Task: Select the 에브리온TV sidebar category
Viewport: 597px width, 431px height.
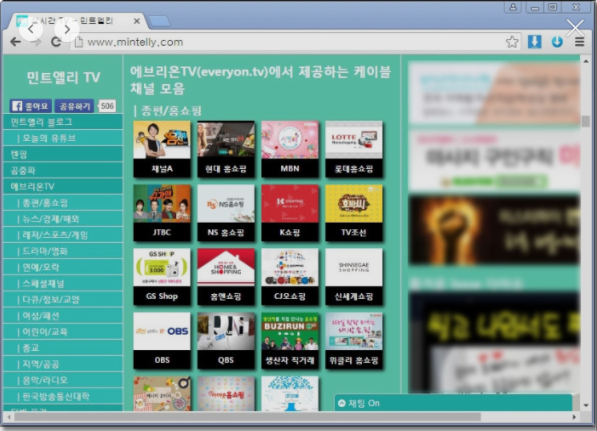Action: pyautogui.click(x=63, y=186)
